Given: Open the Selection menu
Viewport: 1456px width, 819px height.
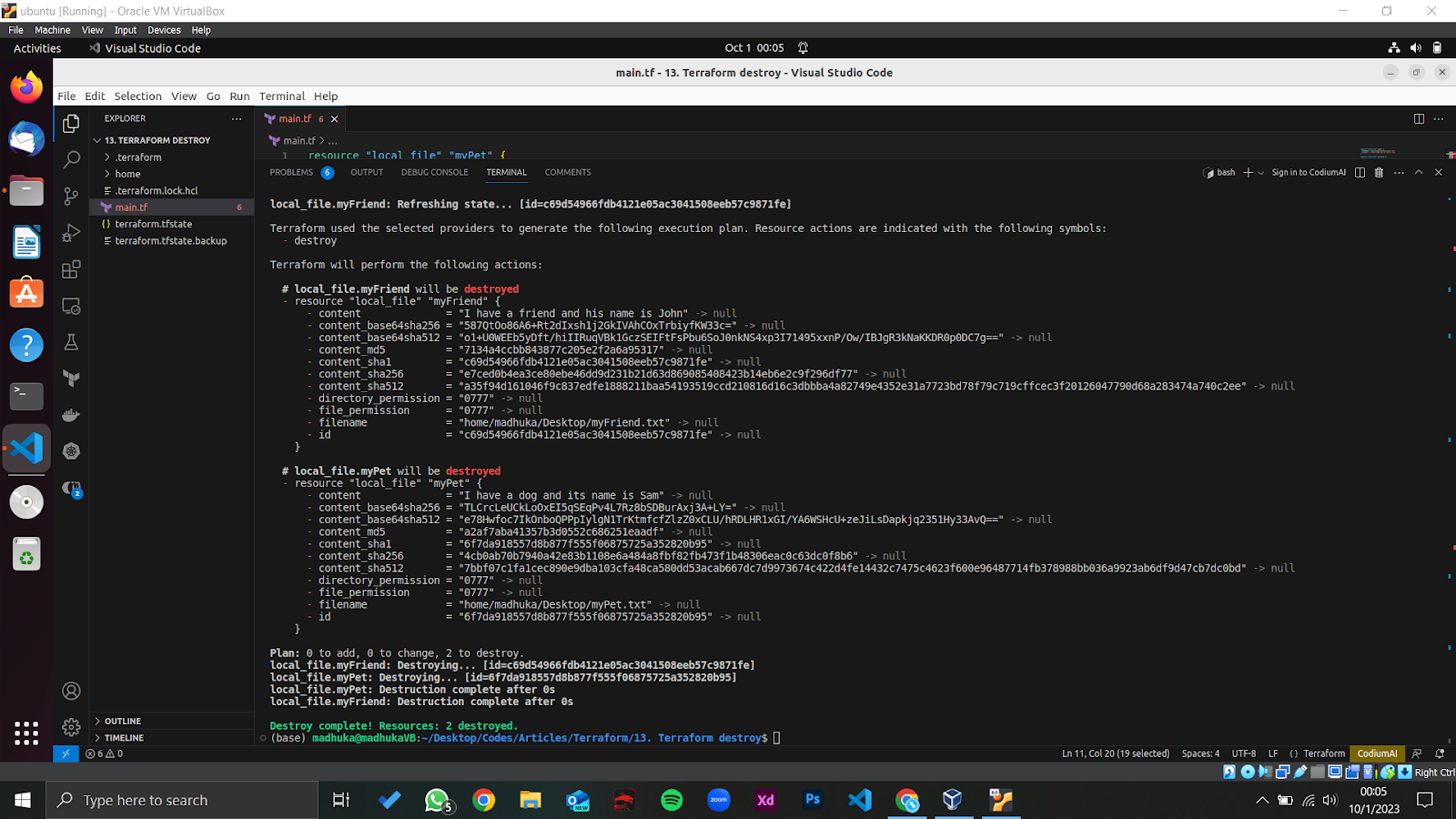Looking at the screenshot, I should [138, 96].
